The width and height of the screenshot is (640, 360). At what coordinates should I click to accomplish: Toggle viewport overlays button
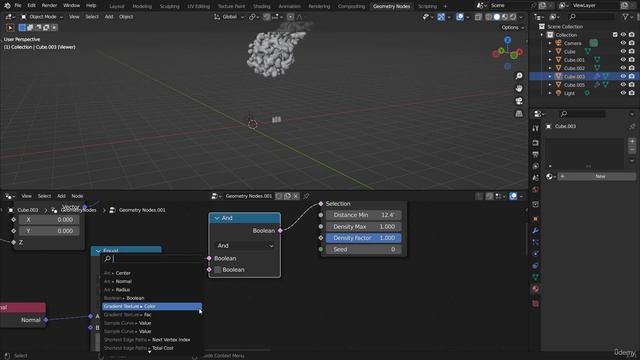pos(460,17)
